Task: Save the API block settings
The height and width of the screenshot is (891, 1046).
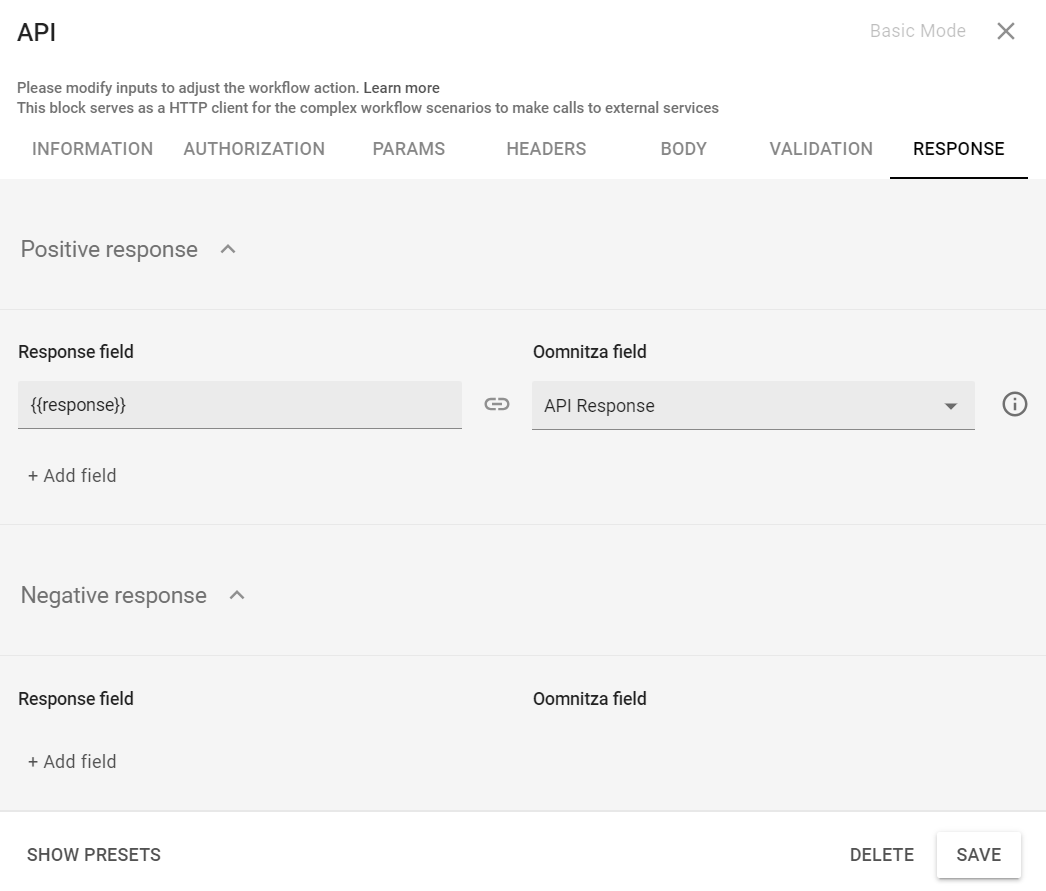Action: (978, 855)
